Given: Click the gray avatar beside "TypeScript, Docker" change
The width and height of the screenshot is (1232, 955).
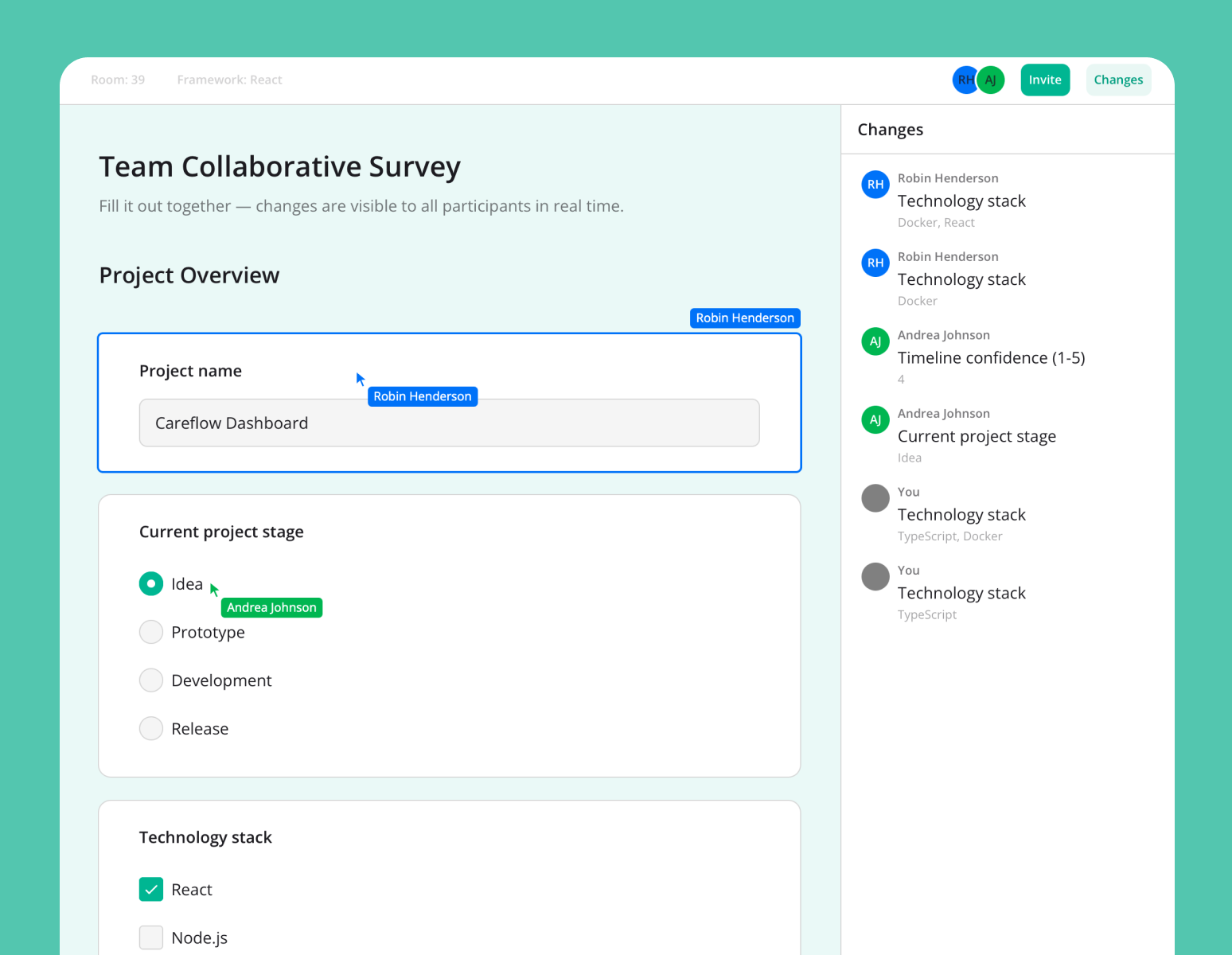Looking at the screenshot, I should (x=875, y=498).
